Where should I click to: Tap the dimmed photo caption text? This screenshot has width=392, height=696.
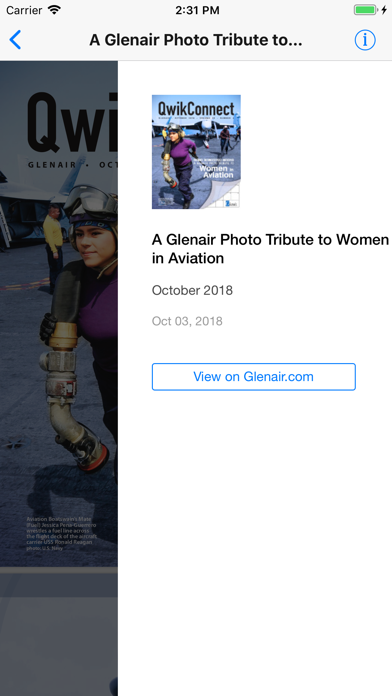point(61,533)
